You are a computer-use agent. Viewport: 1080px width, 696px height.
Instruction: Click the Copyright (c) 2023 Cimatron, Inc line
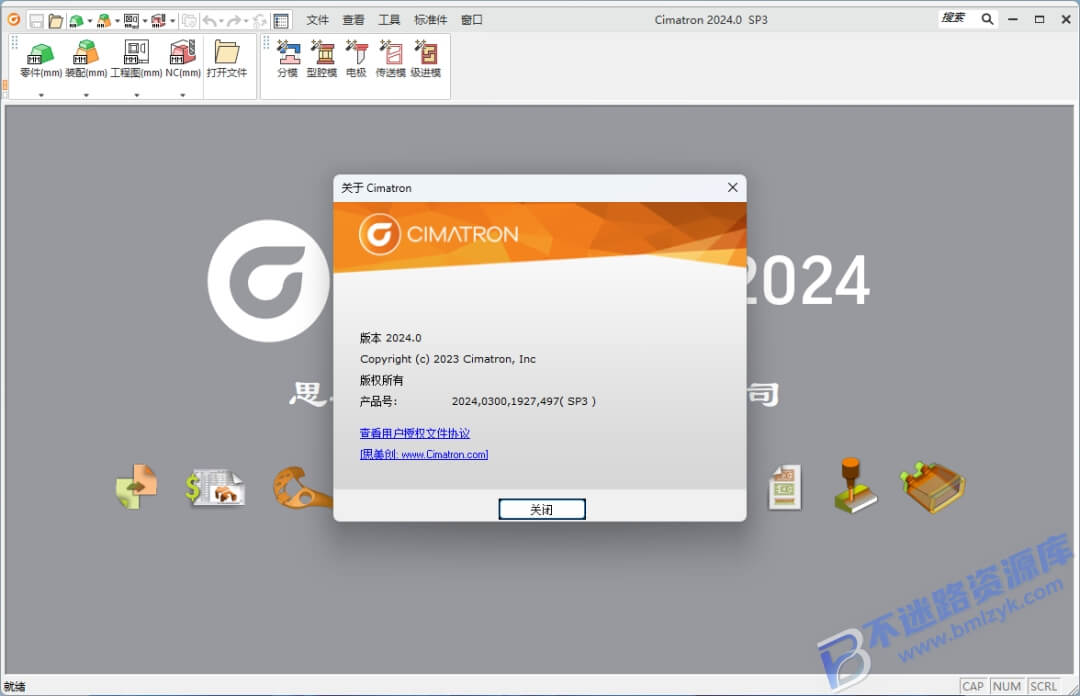448,359
